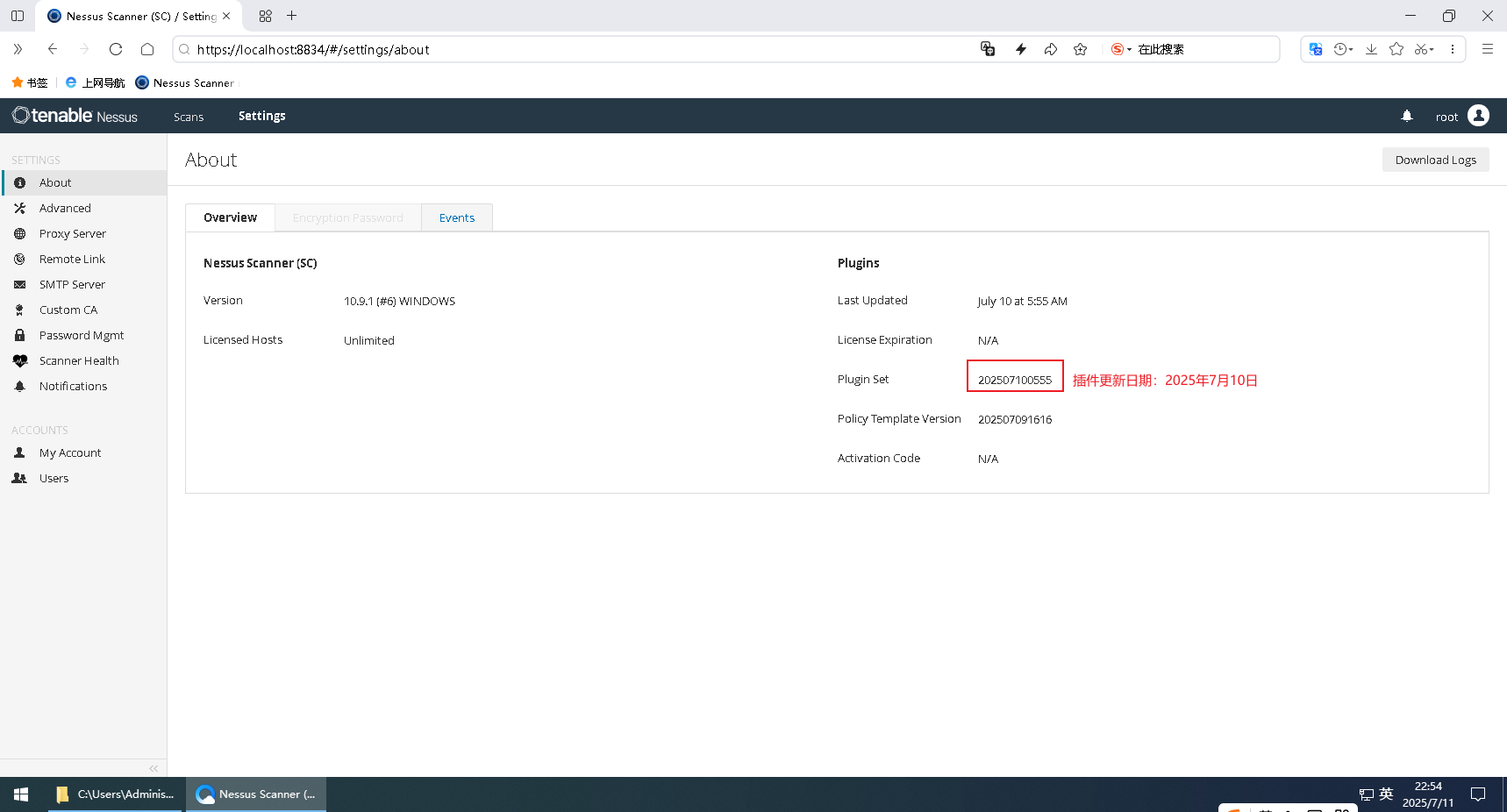
Task: Select the Notifications bell icon in sidebar
Action: pos(19,386)
